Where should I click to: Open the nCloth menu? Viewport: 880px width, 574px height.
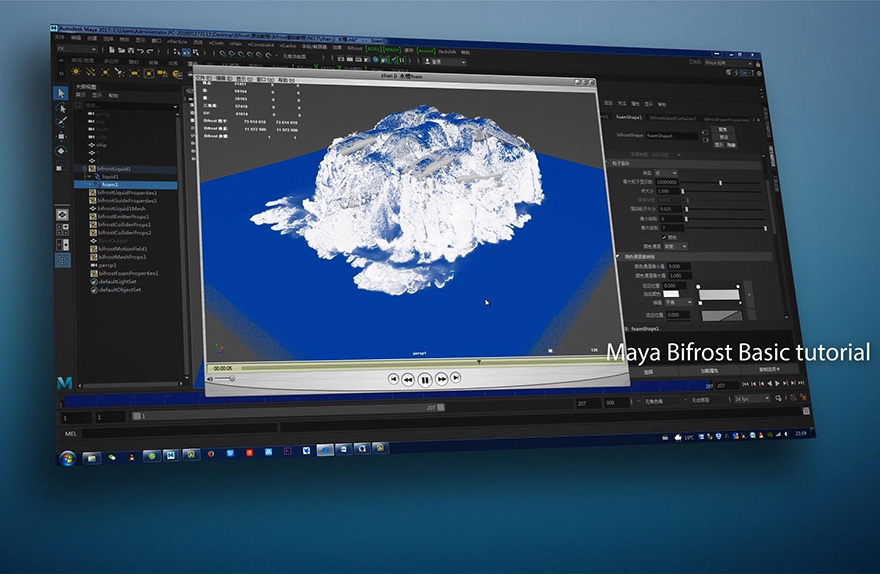pos(216,43)
